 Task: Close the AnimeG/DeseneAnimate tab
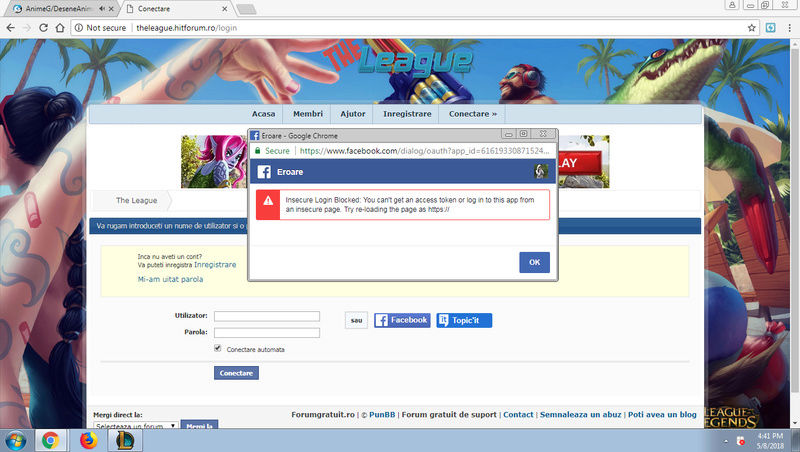coord(111,9)
